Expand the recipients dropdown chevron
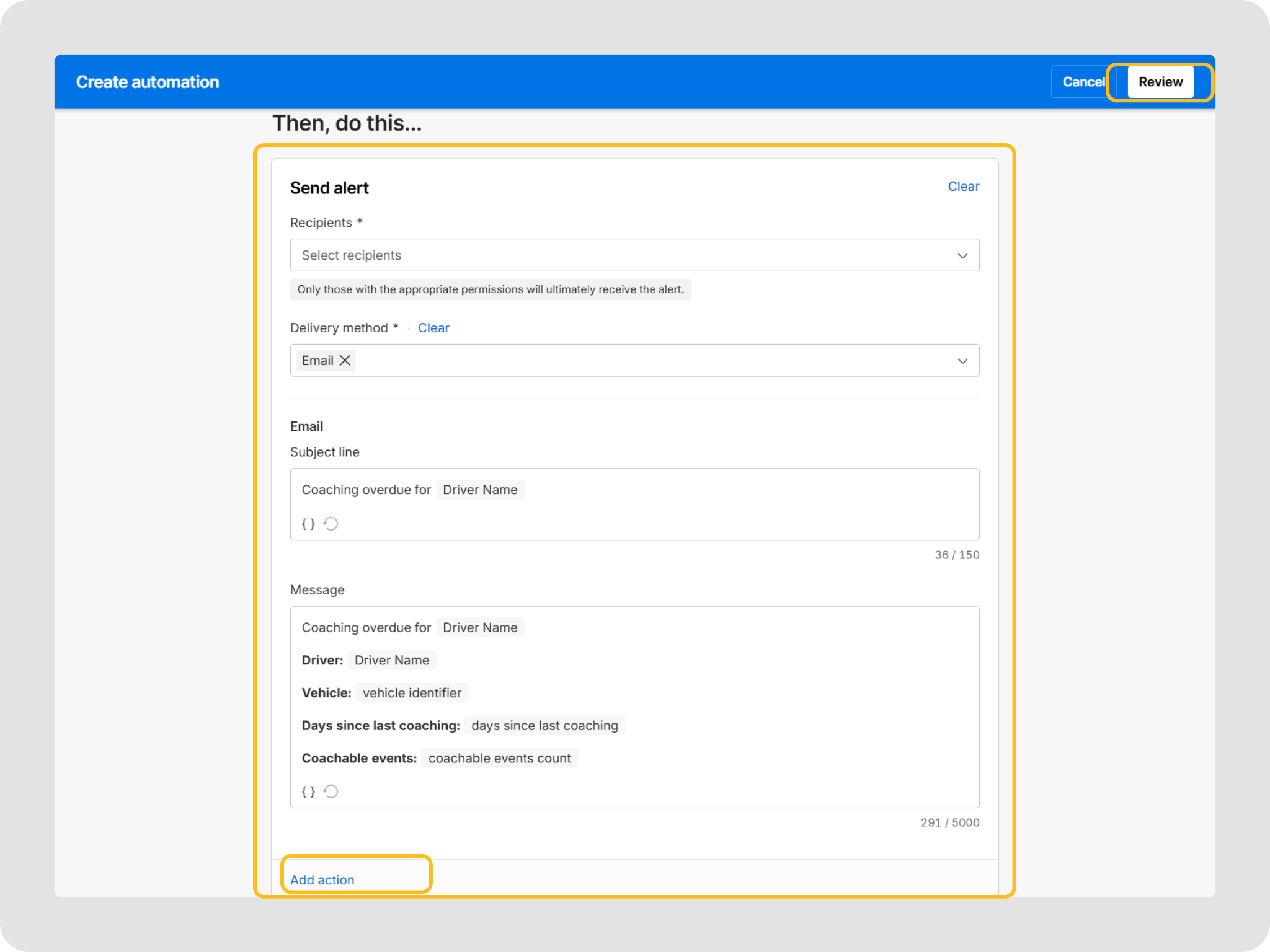 tap(962, 255)
